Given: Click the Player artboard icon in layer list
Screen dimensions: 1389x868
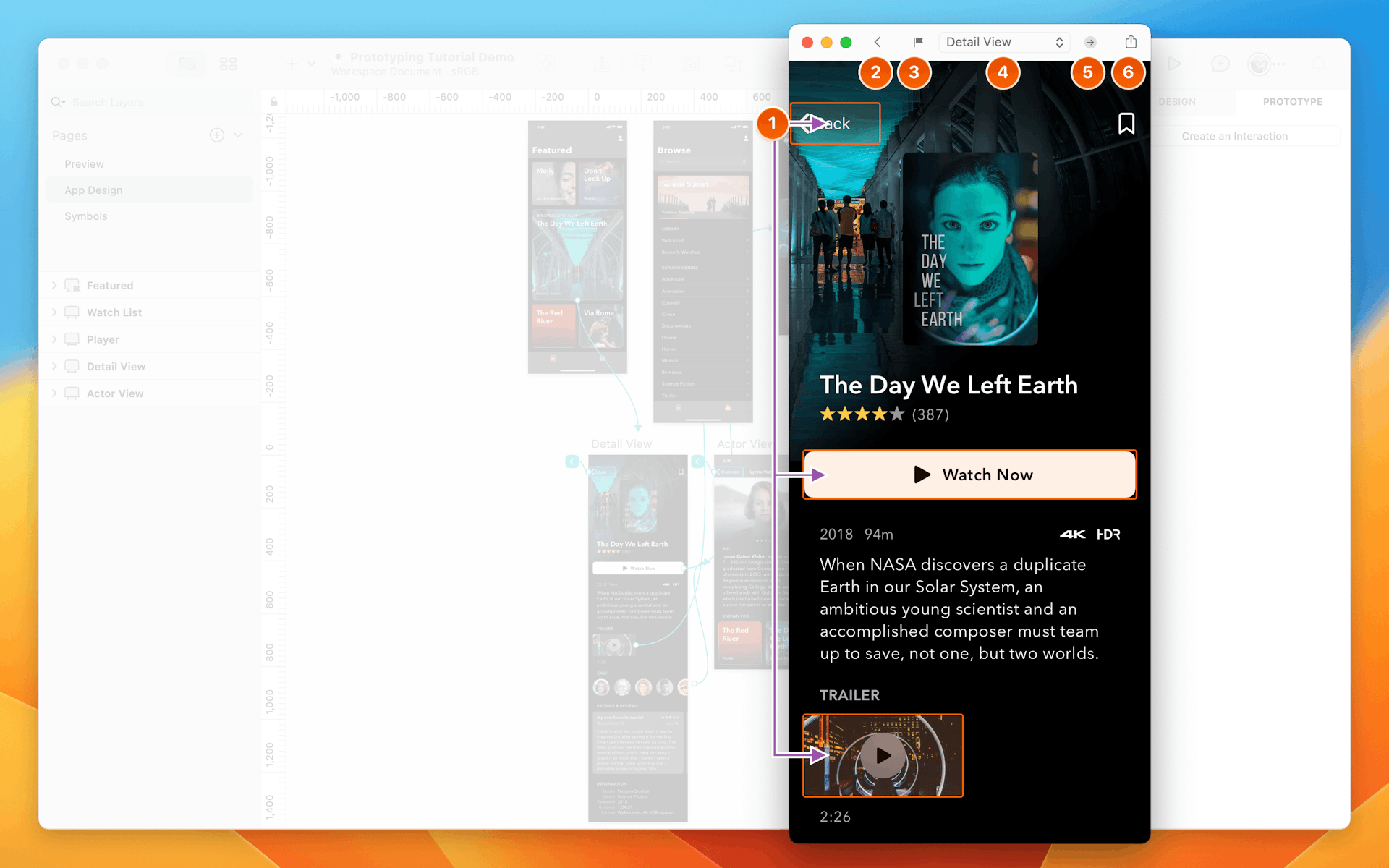Looking at the screenshot, I should pos(72,339).
